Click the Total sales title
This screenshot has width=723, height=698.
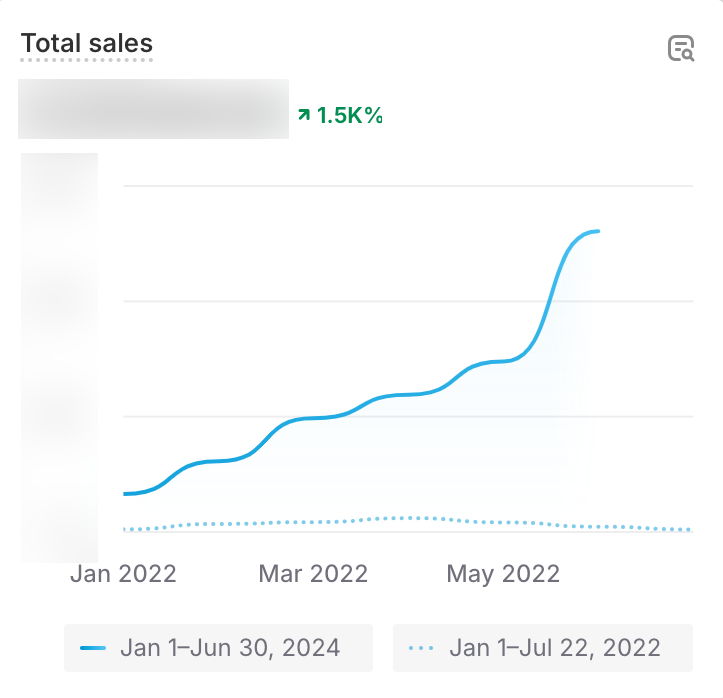(87, 44)
